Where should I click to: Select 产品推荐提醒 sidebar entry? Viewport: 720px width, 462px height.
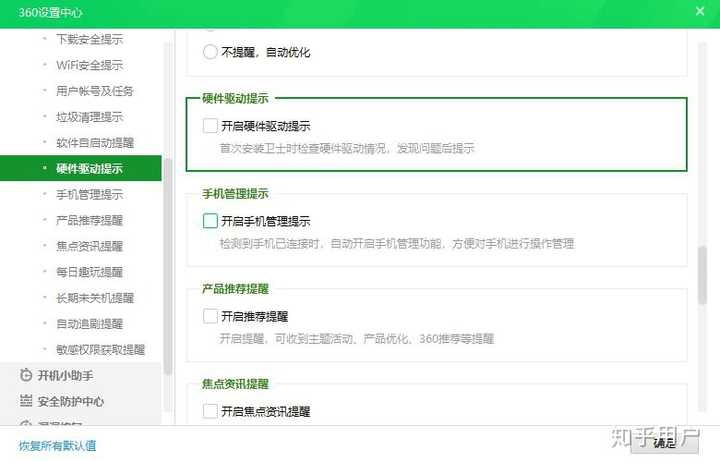click(x=90, y=220)
